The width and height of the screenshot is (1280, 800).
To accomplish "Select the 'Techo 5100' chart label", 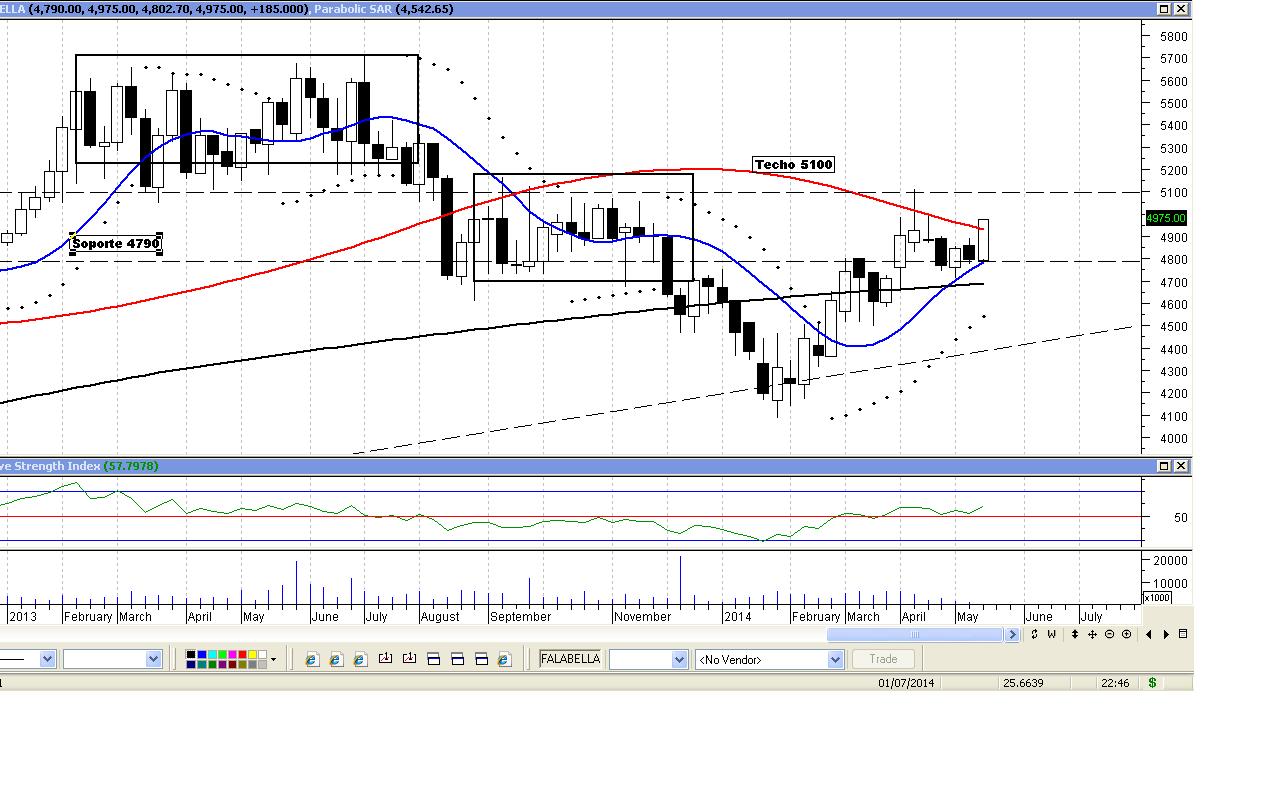I will tap(793, 165).
